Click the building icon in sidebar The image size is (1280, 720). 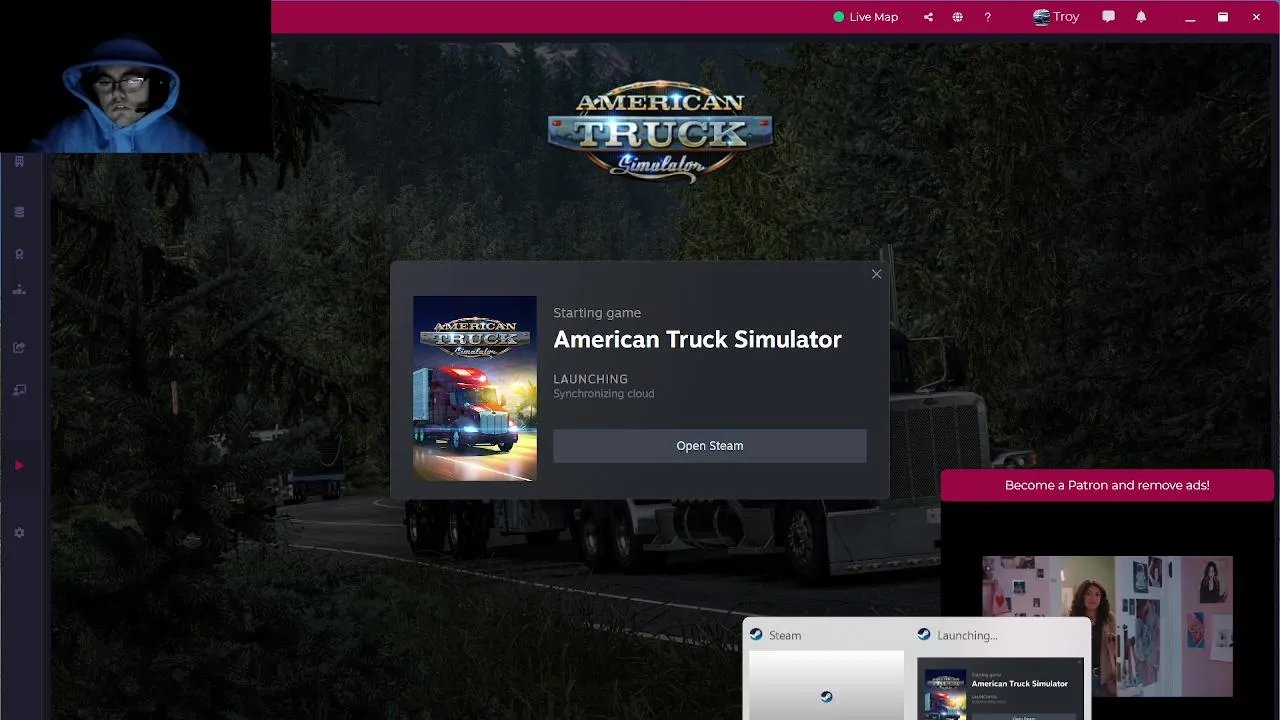(x=19, y=162)
